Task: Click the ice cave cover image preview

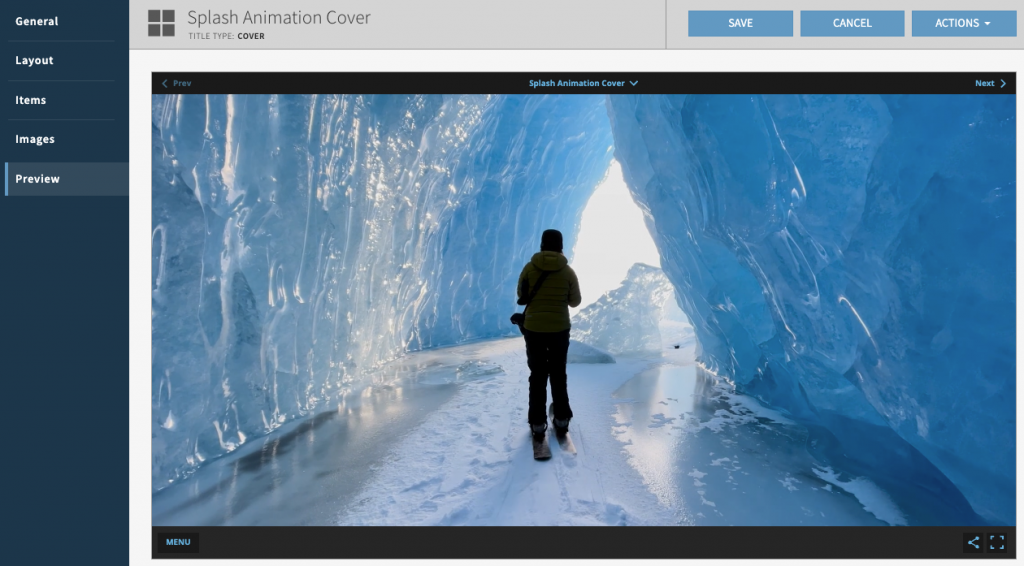Action: 584,310
